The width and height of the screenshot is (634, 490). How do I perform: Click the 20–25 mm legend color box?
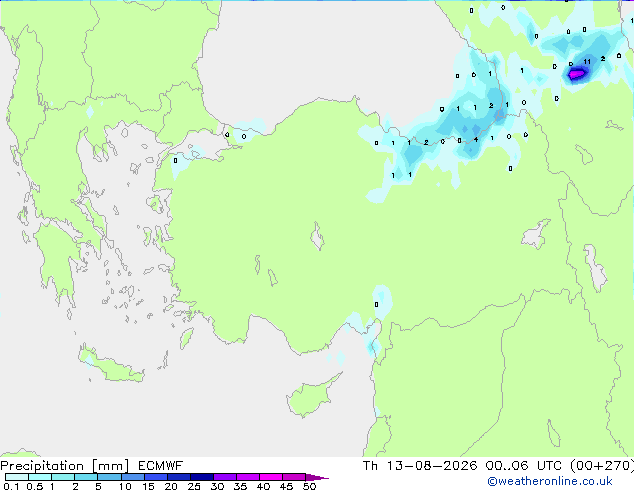click(178, 477)
